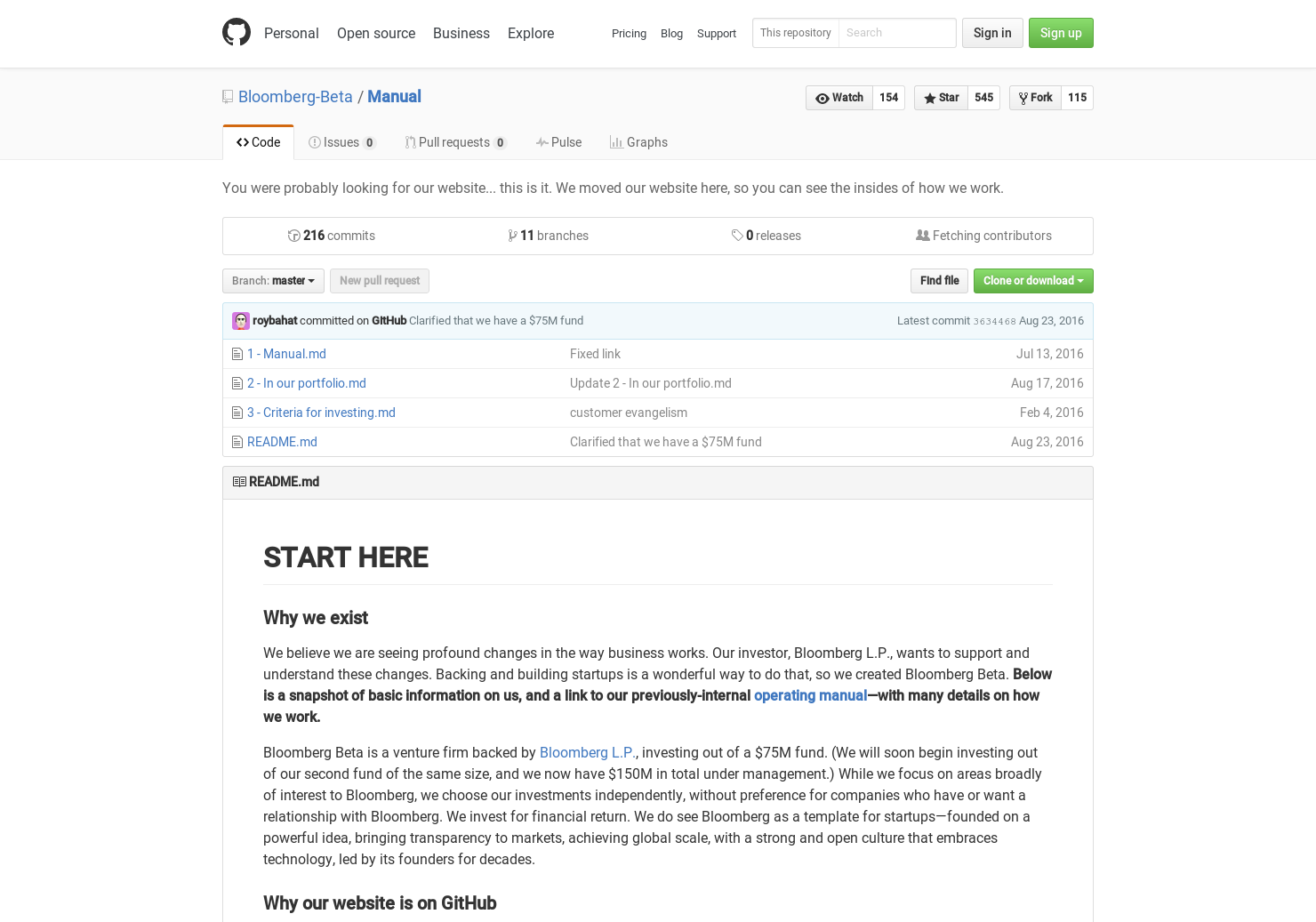Click the README.md file icon
Image resolution: width=1316 pixels, height=922 pixels.
237,442
